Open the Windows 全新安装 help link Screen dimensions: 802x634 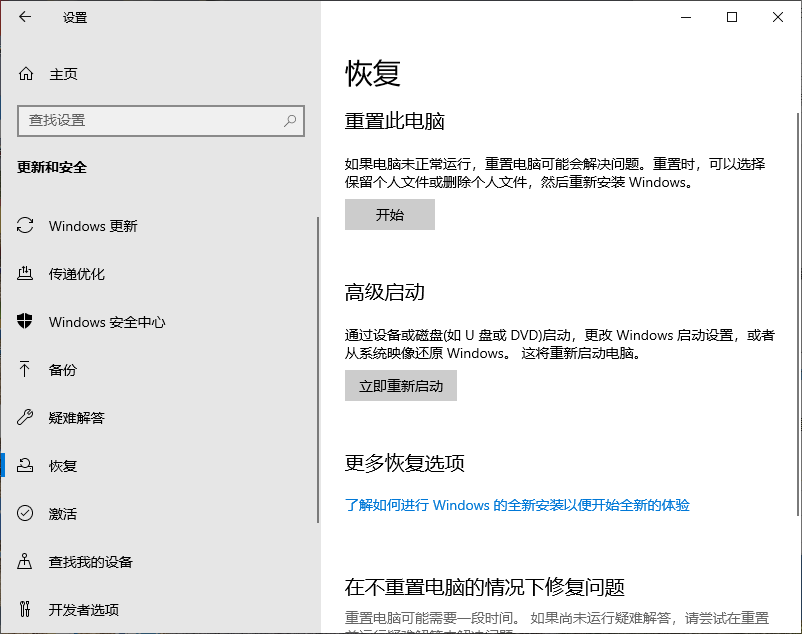517,505
